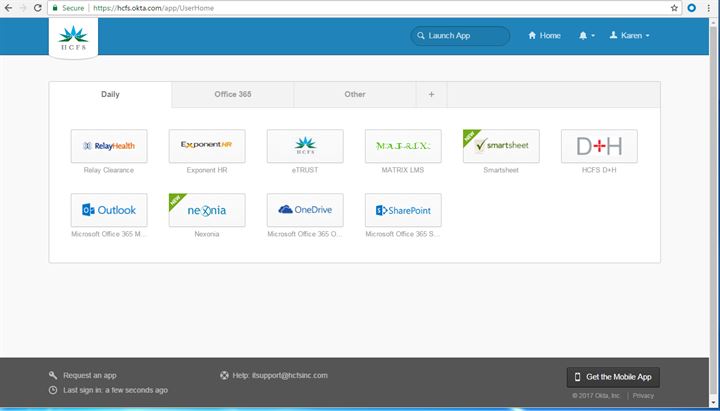This screenshot has width=720, height=411.
Task: Expand the notifications bell dropdown
Action: tap(587, 36)
